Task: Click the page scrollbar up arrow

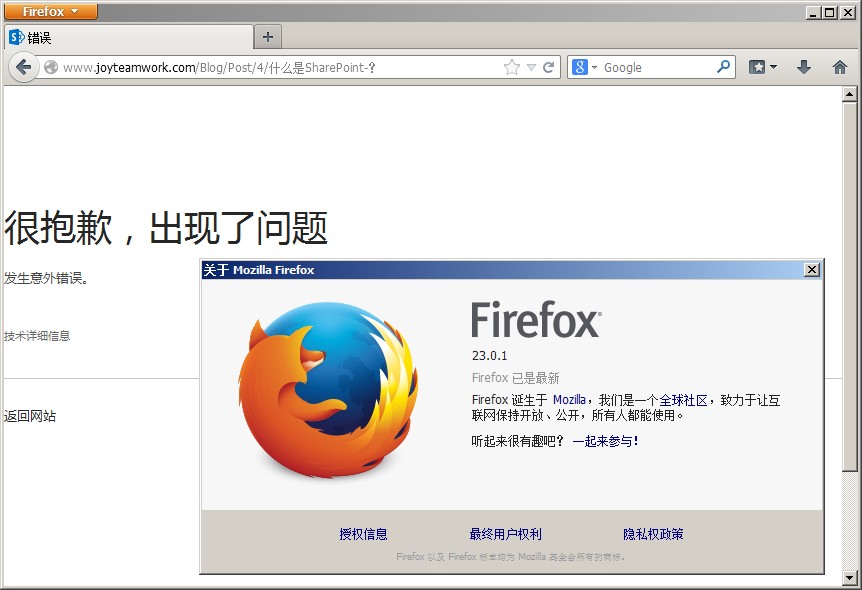Action: coord(849,95)
